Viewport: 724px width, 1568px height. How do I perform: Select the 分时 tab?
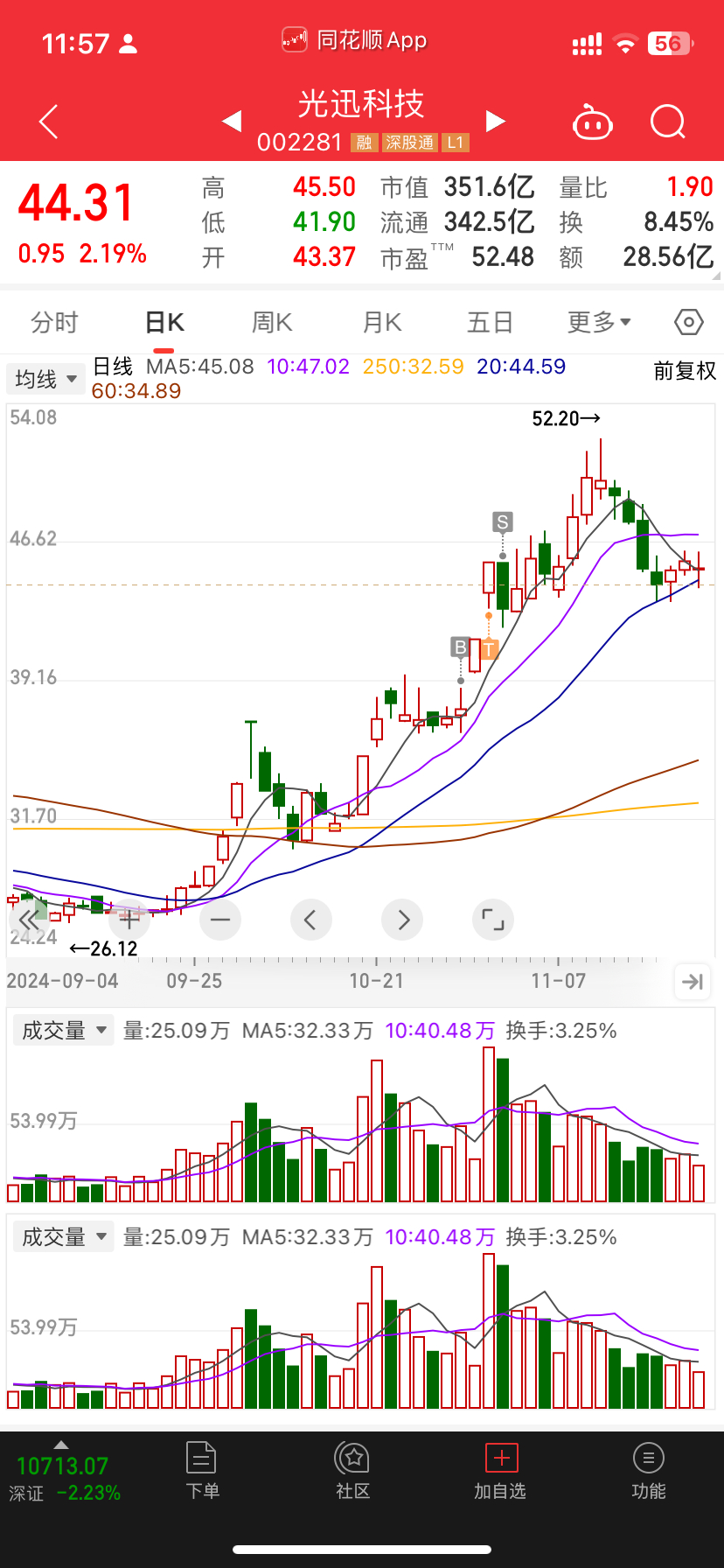(54, 323)
